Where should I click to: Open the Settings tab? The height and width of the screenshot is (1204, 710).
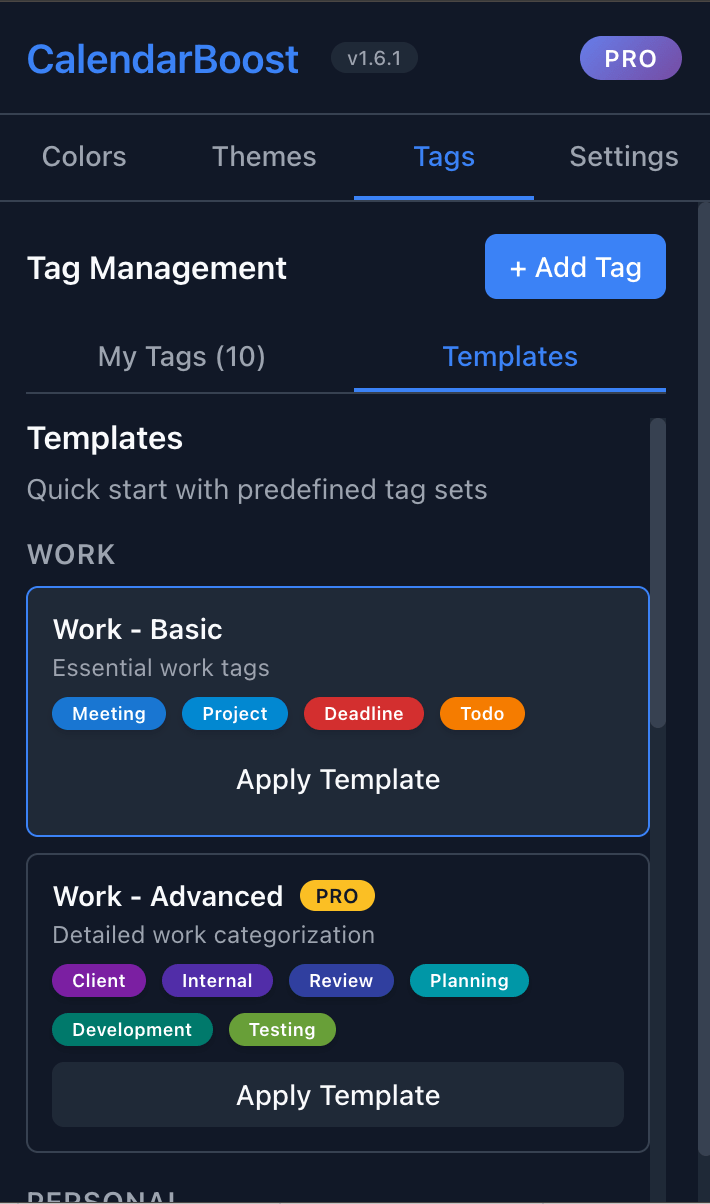pyautogui.click(x=623, y=156)
